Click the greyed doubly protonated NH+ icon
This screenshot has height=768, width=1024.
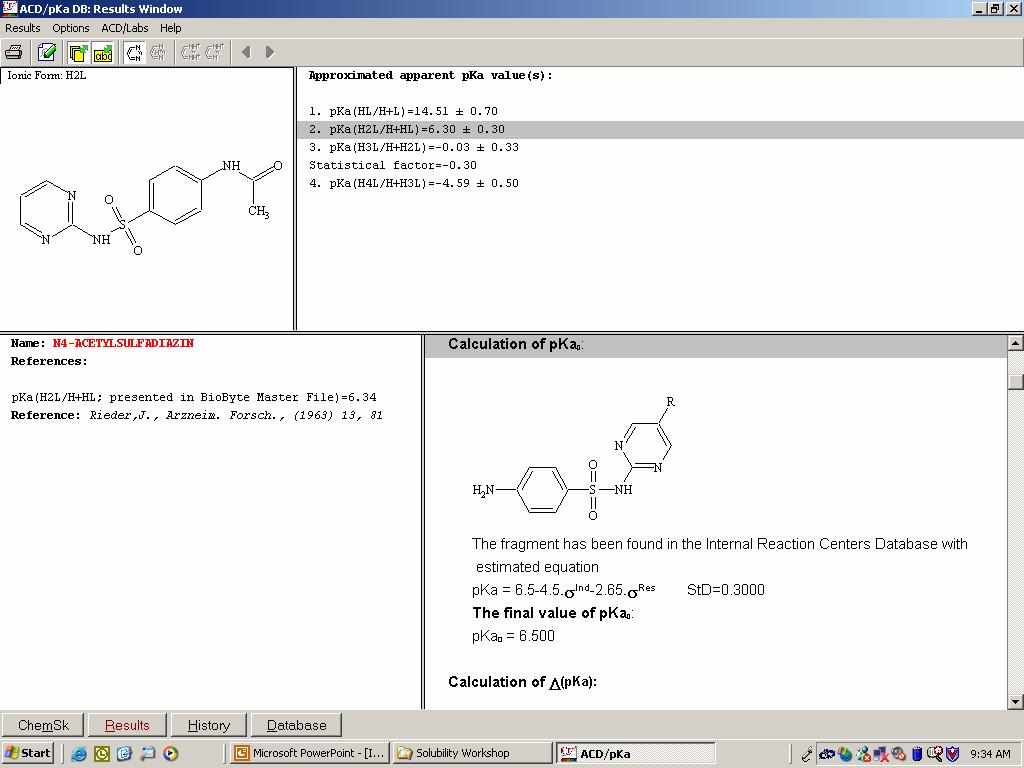click(191, 52)
